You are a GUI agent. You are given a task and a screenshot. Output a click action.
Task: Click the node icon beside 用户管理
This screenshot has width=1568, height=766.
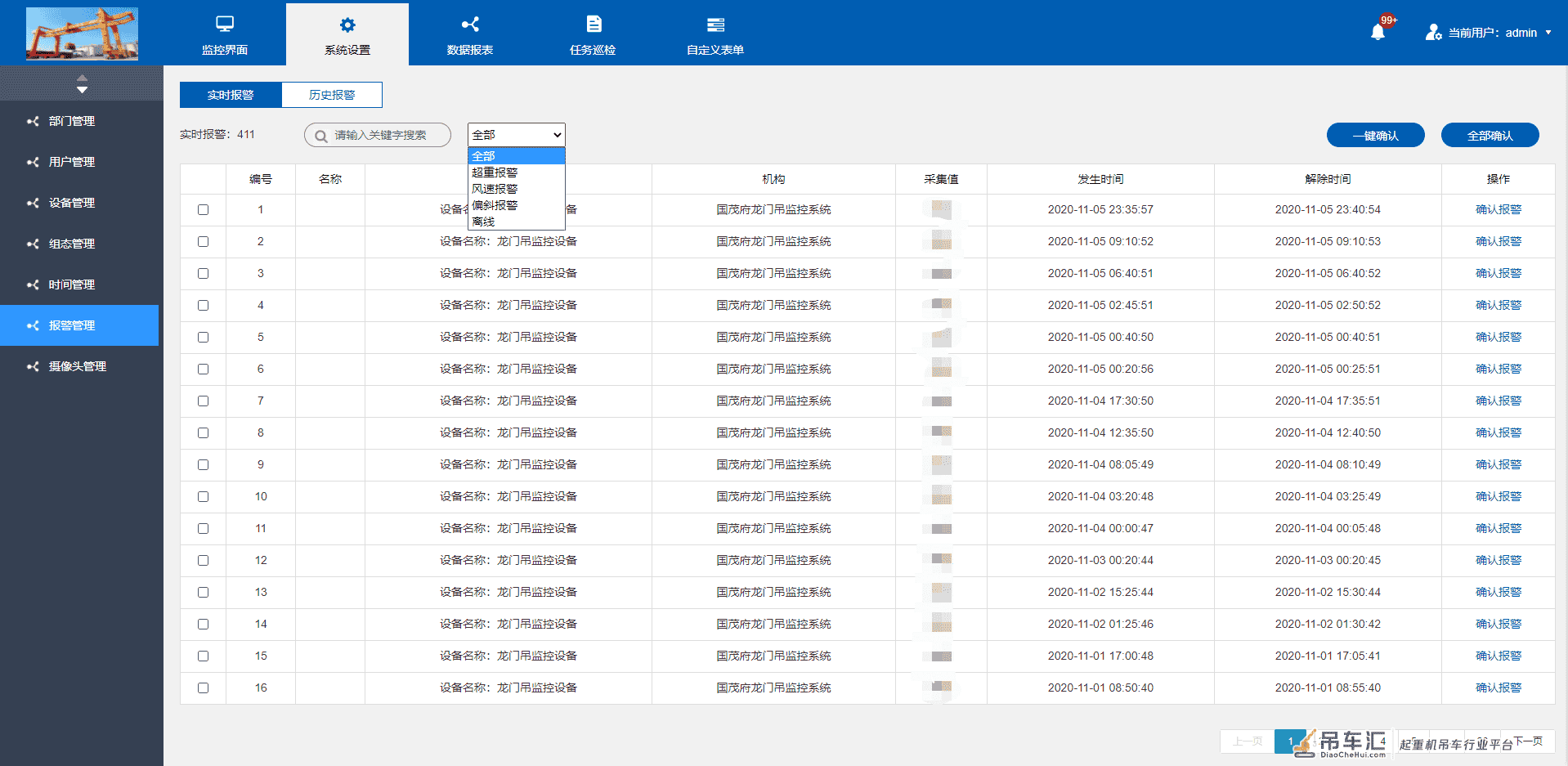coord(33,162)
